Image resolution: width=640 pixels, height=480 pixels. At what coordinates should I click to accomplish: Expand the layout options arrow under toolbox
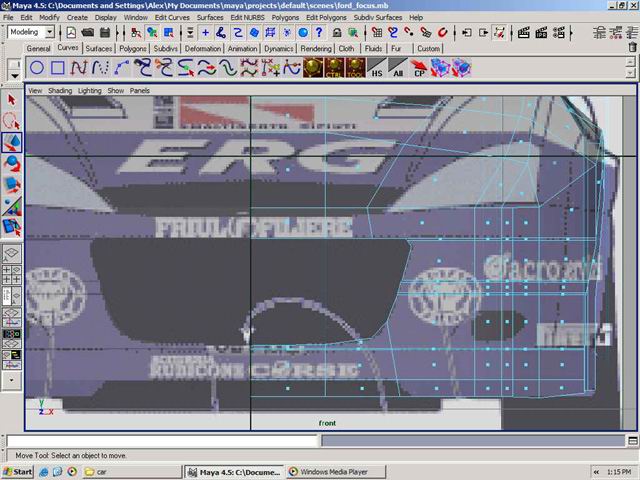click(x=12, y=380)
